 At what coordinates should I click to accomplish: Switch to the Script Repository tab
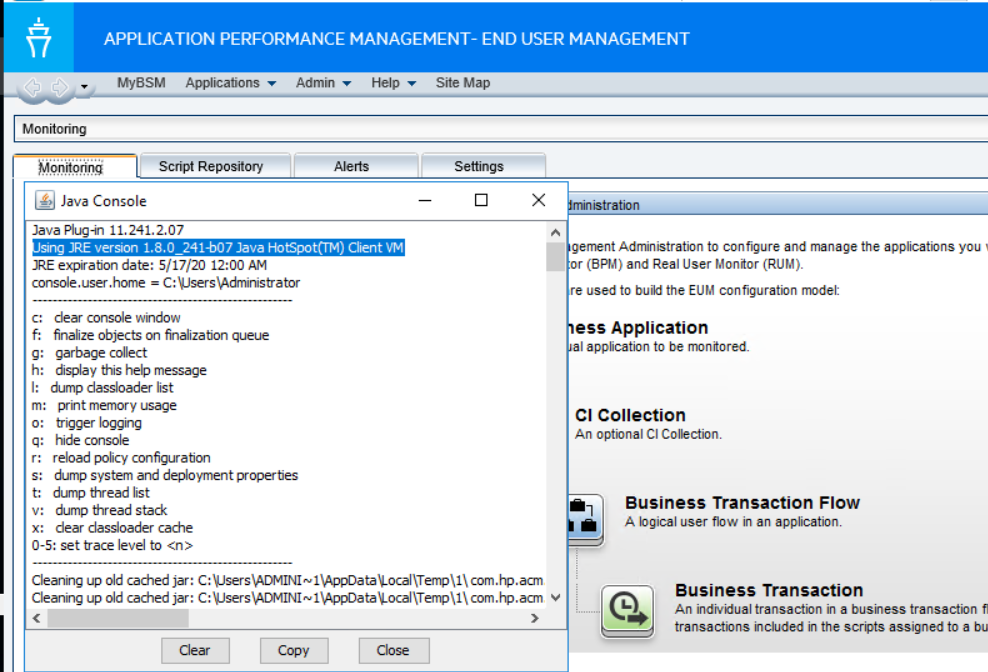pos(215,166)
